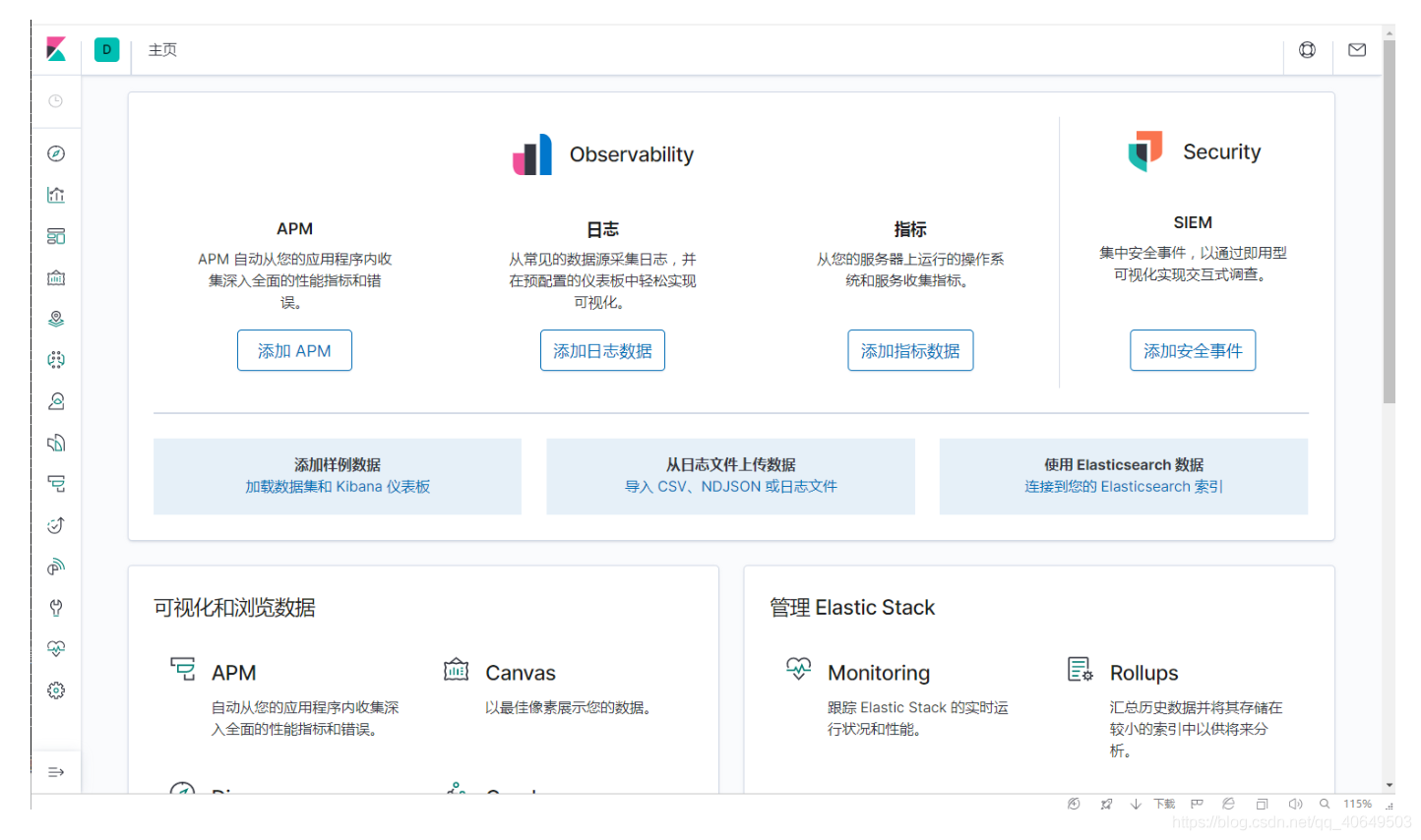Click the 指标 heading text

(910, 229)
